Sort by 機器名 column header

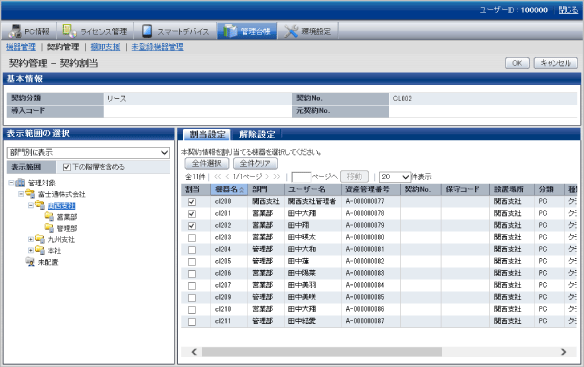tap(229, 189)
